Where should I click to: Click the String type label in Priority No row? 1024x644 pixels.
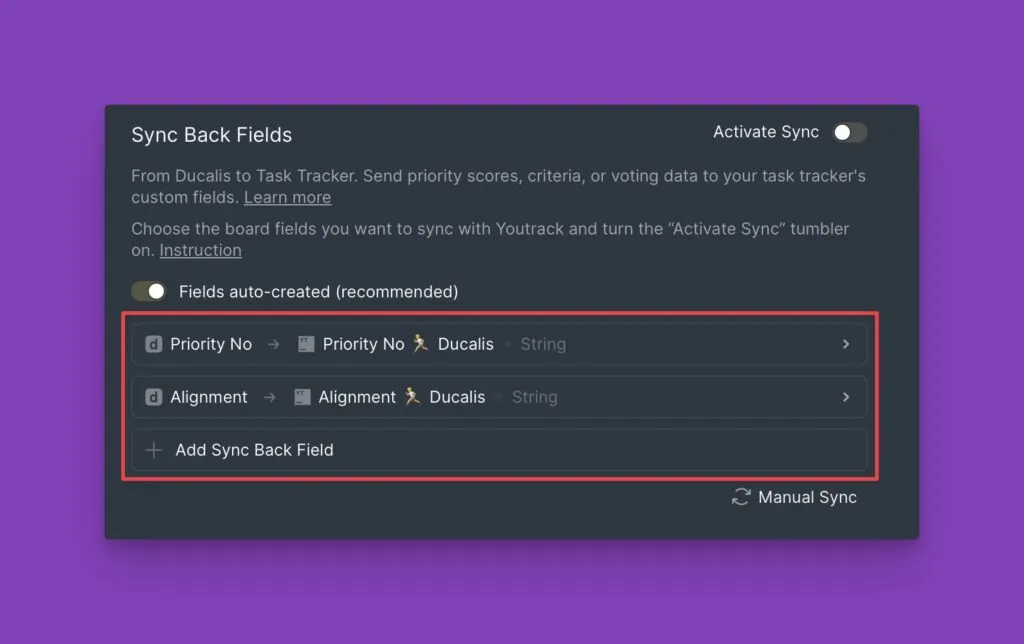pyautogui.click(x=543, y=344)
